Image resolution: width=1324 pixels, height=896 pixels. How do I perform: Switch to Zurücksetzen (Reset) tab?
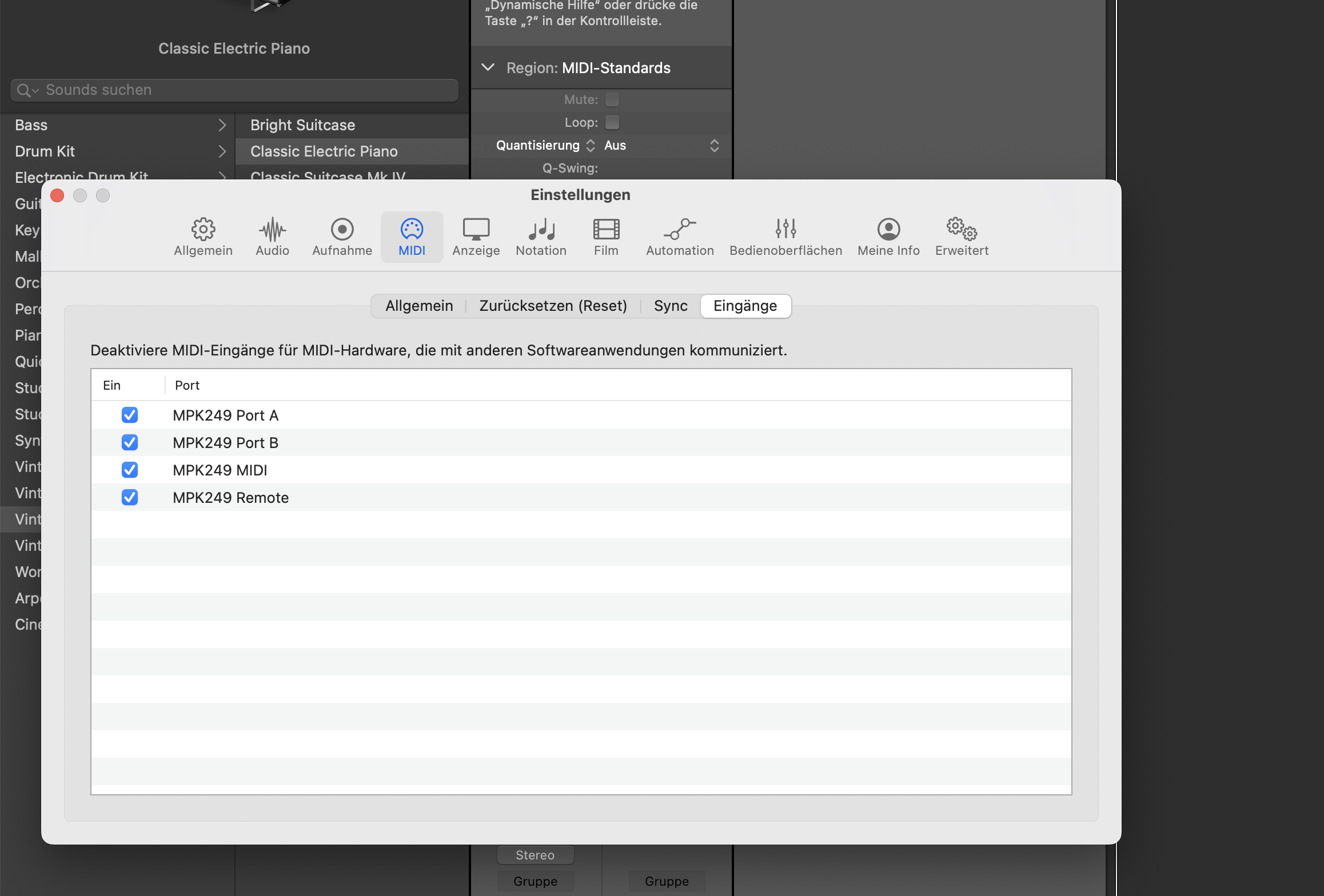click(x=553, y=306)
